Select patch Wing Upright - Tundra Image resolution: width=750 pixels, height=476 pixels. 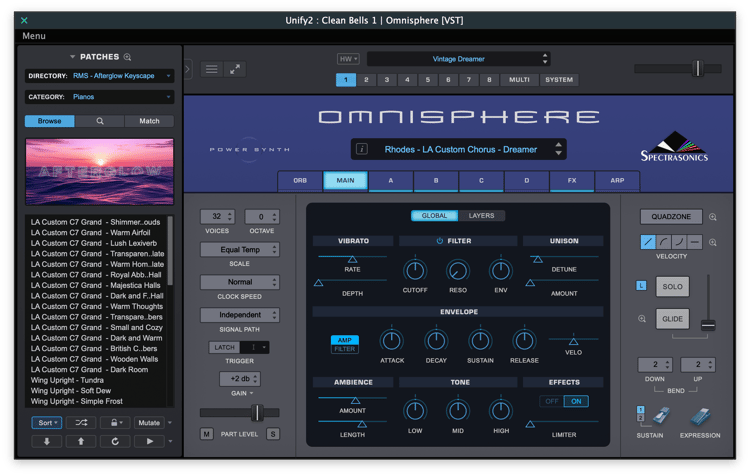[67, 380]
